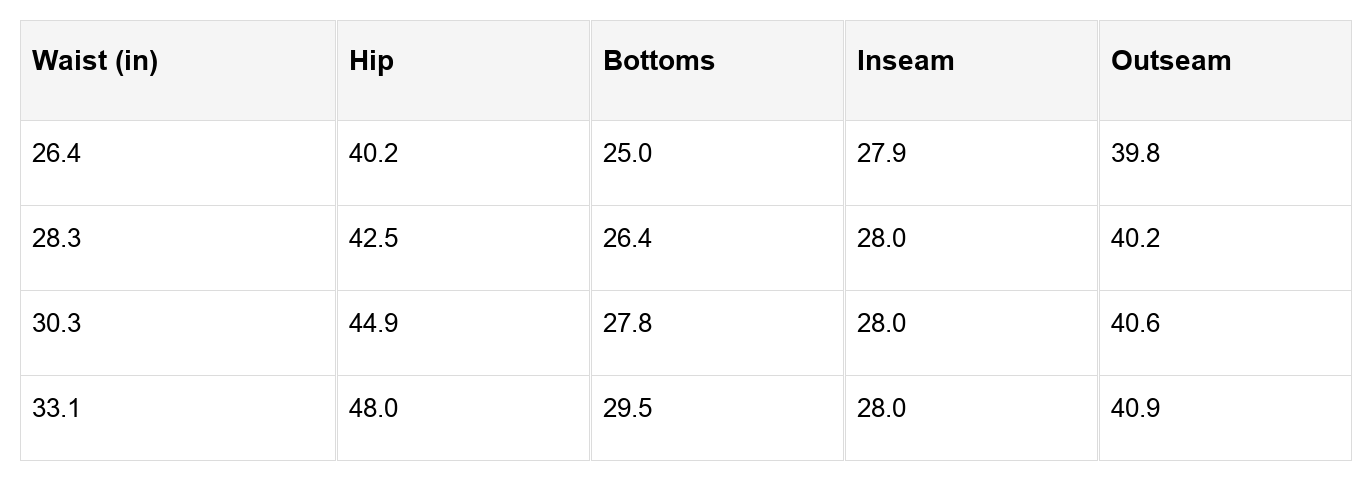
Task: Click the 42.5 hip cell
Action: [373, 239]
